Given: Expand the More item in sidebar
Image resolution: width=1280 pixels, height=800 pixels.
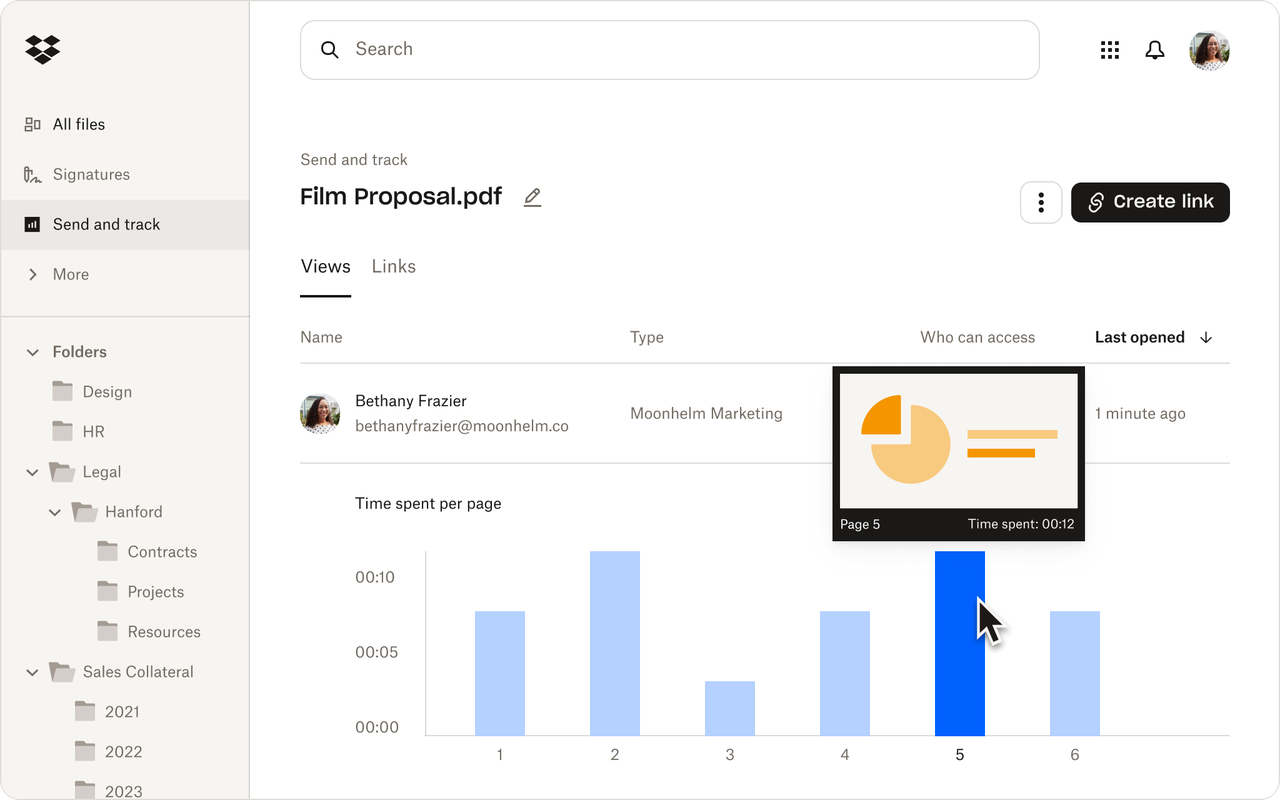Looking at the screenshot, I should click(31, 274).
